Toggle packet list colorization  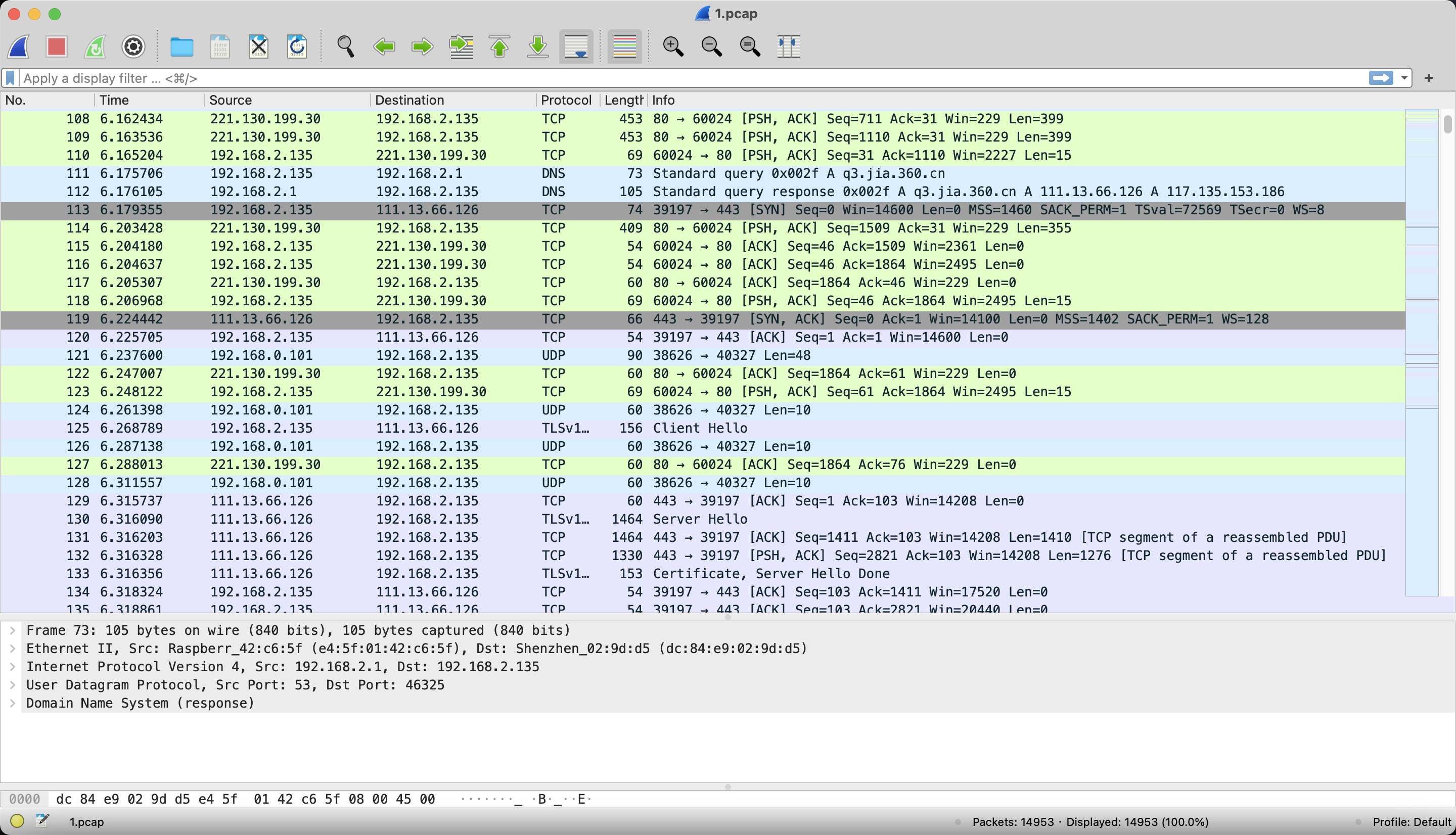click(x=624, y=47)
